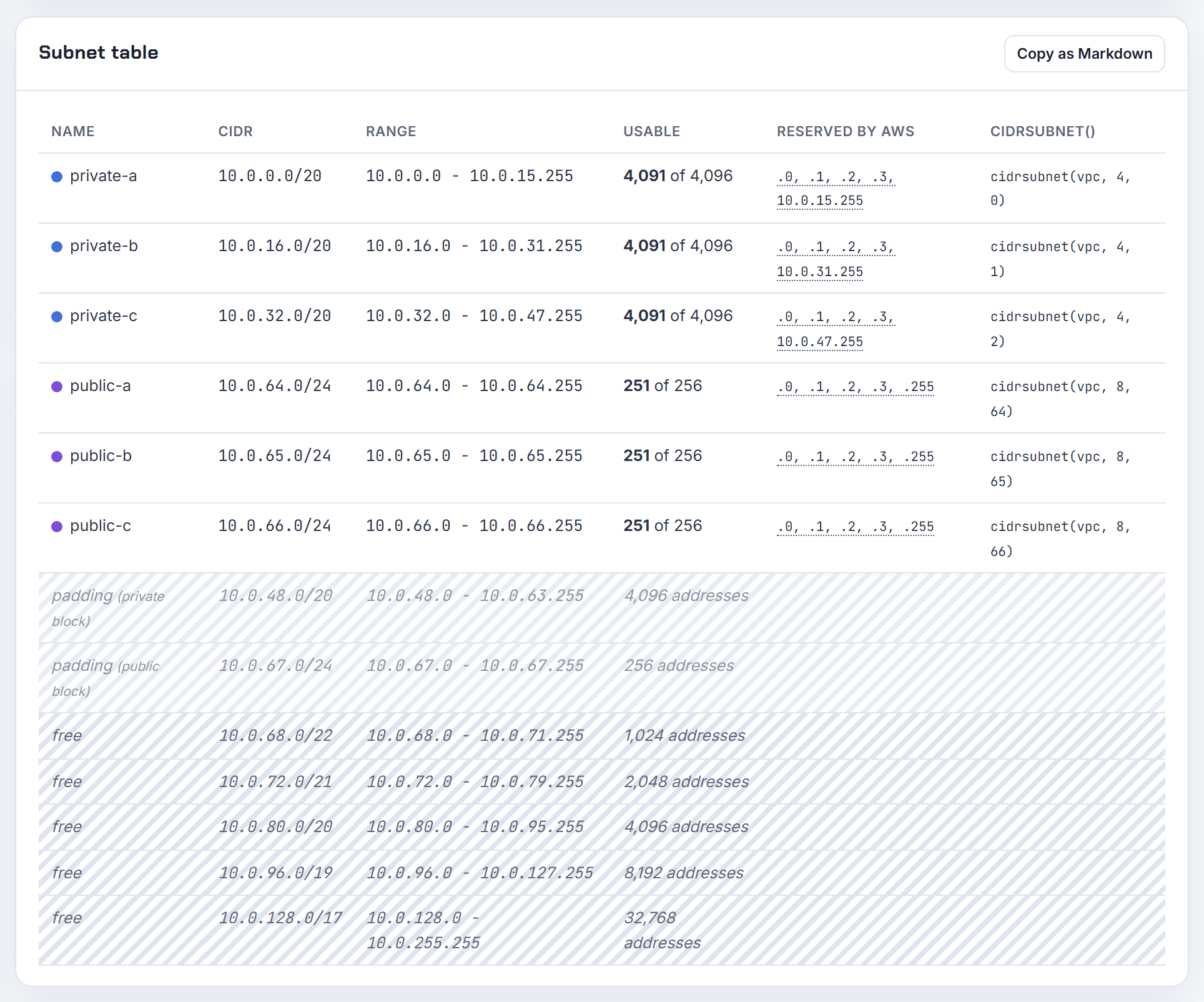This screenshot has width=1204, height=1002.
Task: Click the blue dot next to private-a
Action: [x=57, y=177]
